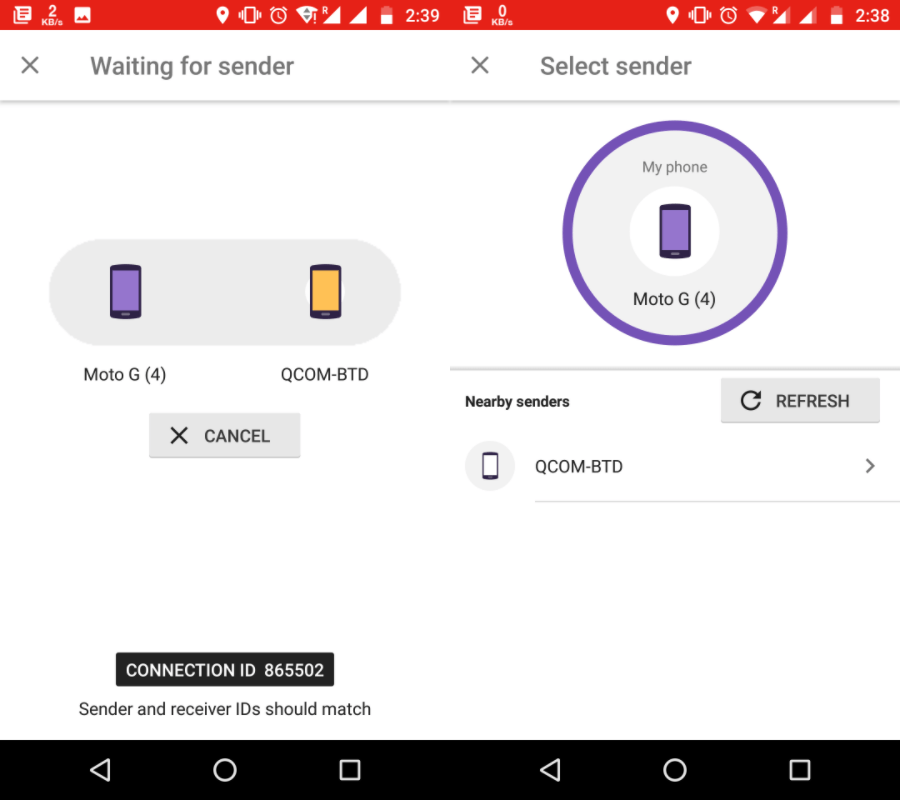
Task: Tap the refresh circular-arrow icon
Action: pyautogui.click(x=750, y=400)
